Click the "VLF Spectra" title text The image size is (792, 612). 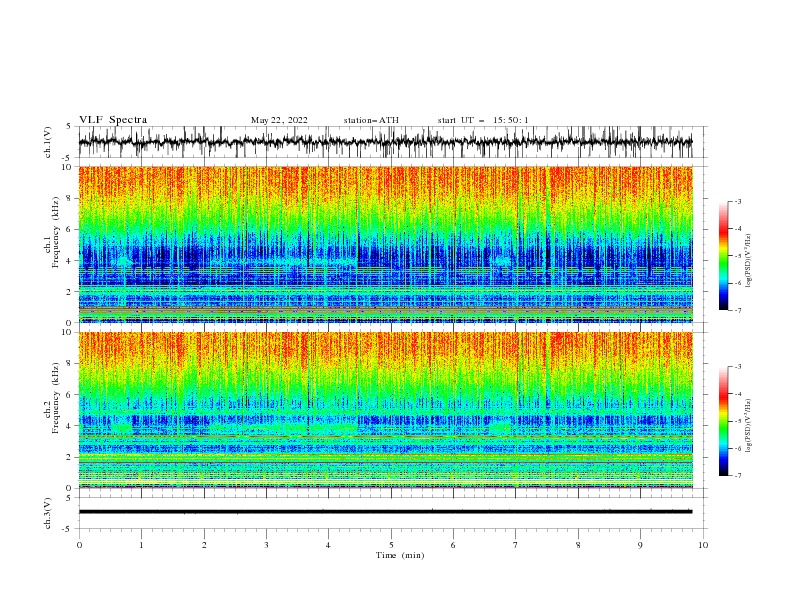[113, 120]
